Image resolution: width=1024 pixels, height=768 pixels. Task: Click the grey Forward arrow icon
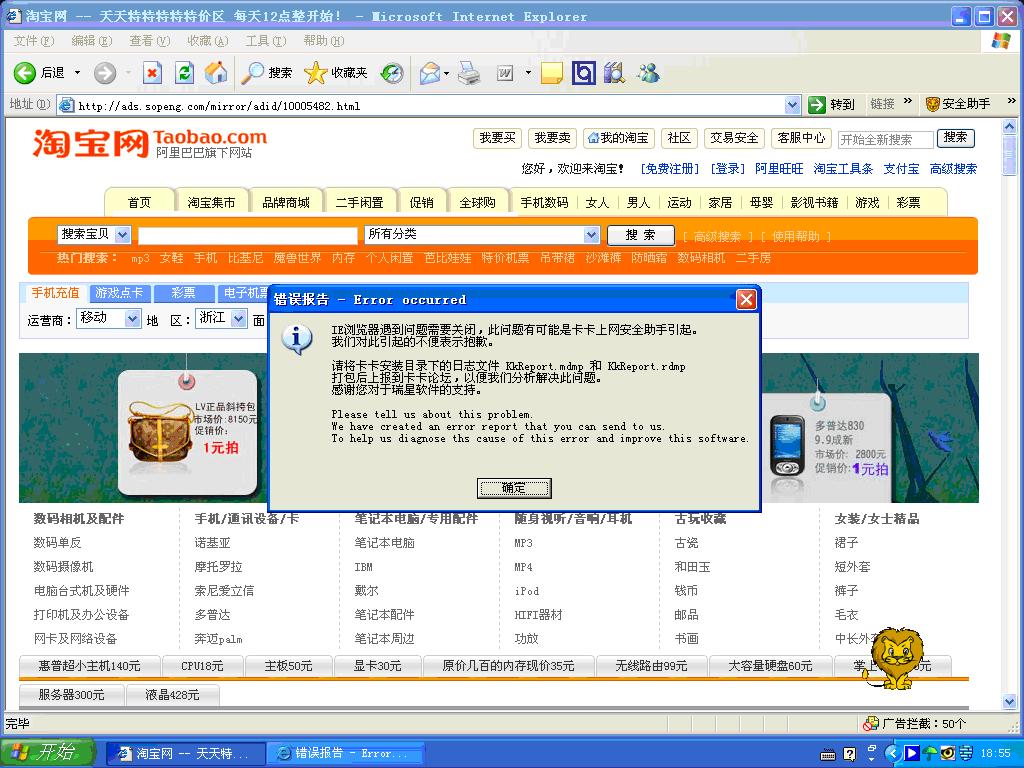tap(104, 72)
